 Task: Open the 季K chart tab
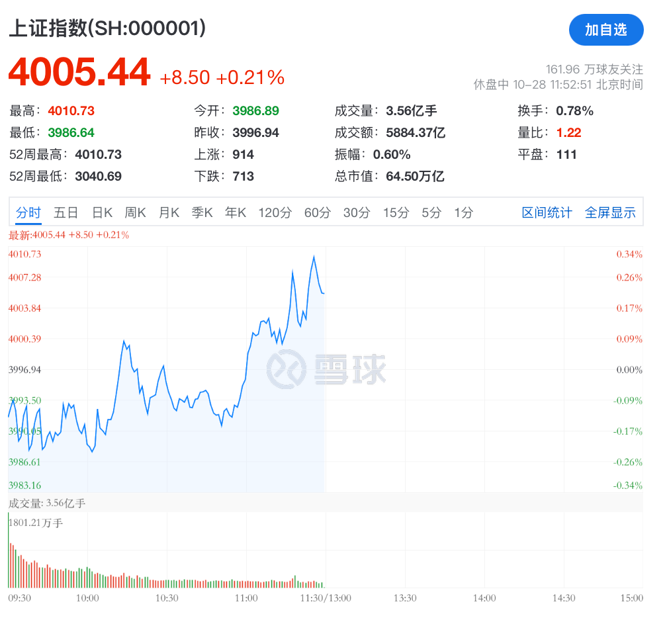[202, 212]
